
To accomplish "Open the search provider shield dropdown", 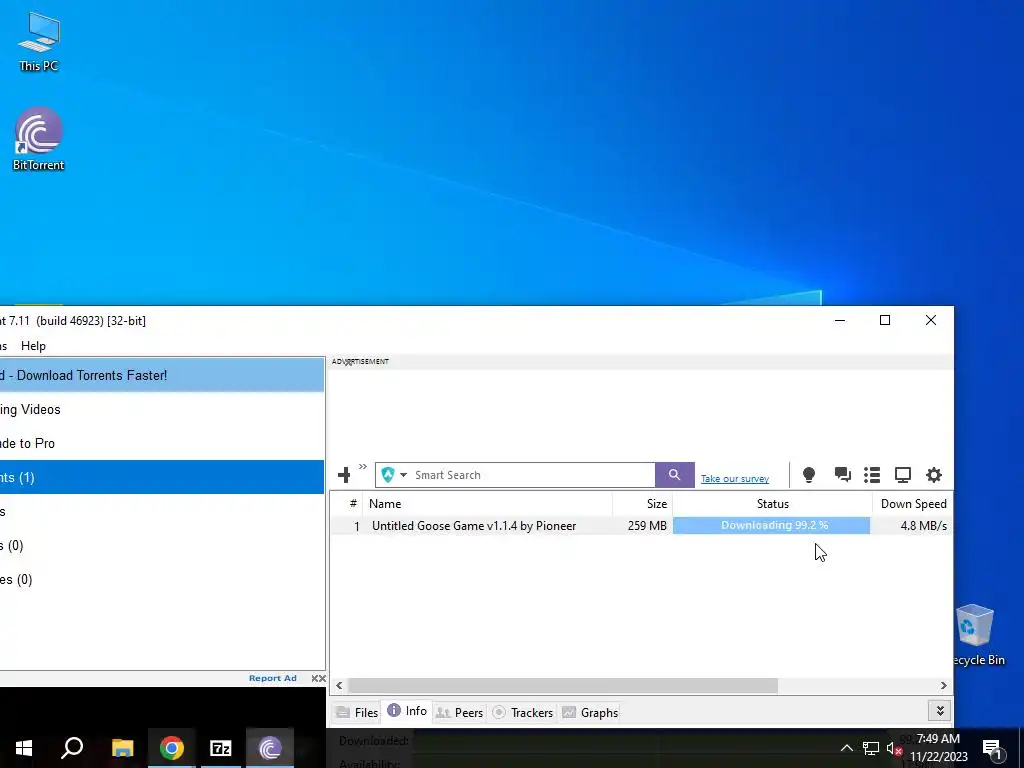I will [x=394, y=475].
